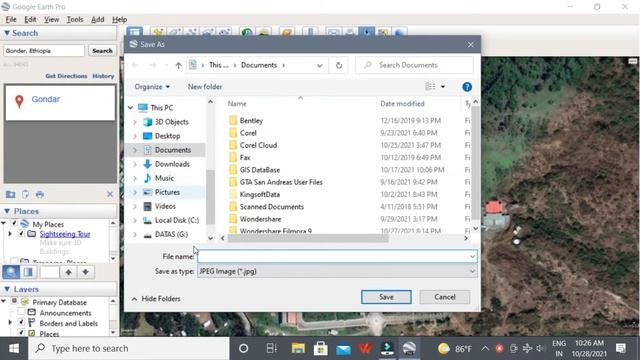The width and height of the screenshot is (640, 360).
Task: Click the Back arrow in Save As dialog
Action: point(136,65)
